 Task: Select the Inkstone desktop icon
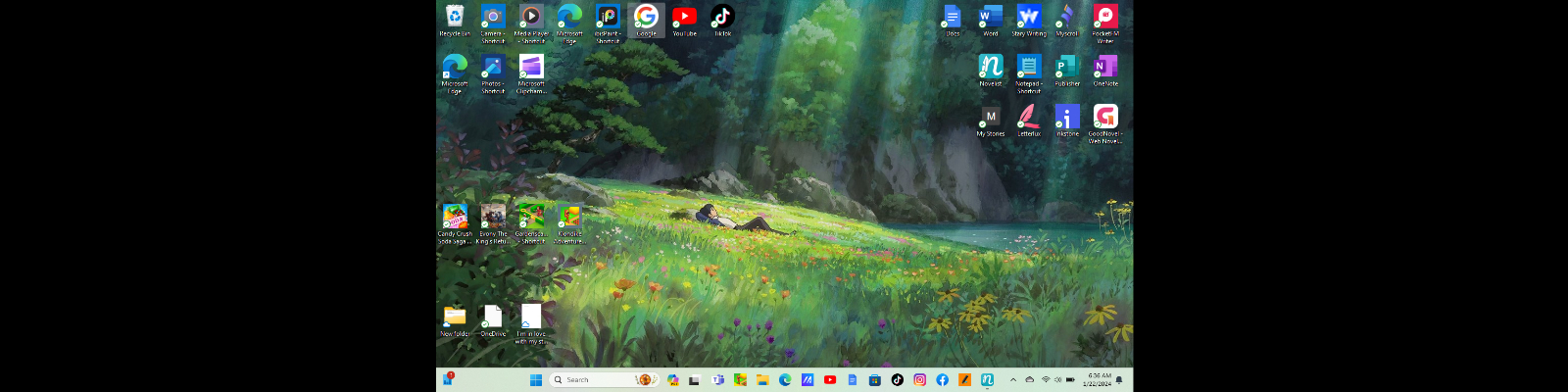tap(1067, 121)
